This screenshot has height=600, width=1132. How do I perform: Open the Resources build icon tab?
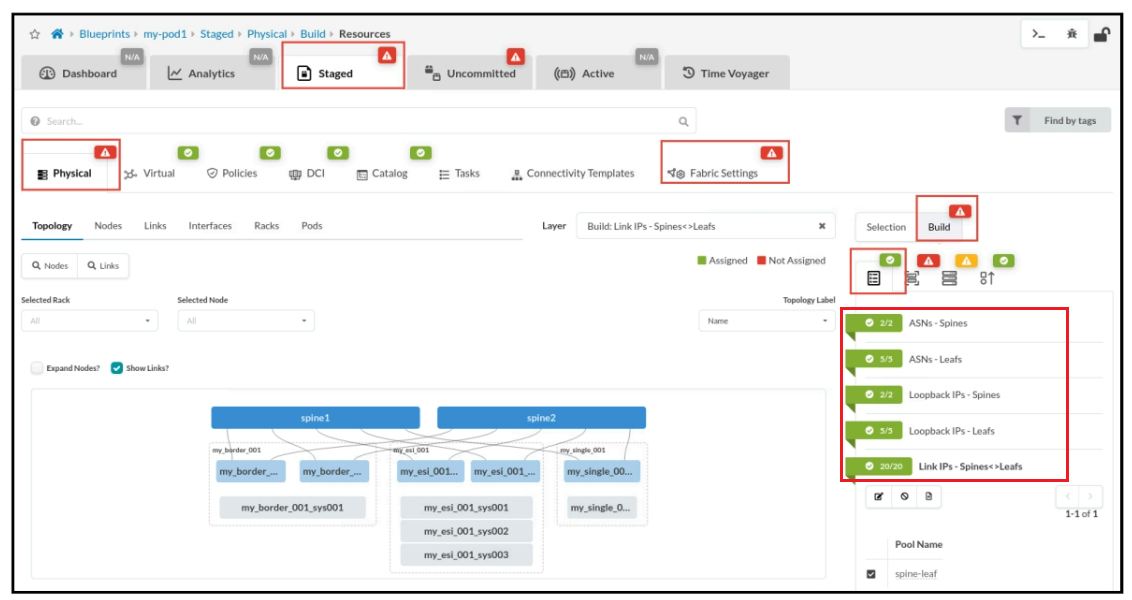pos(874,278)
